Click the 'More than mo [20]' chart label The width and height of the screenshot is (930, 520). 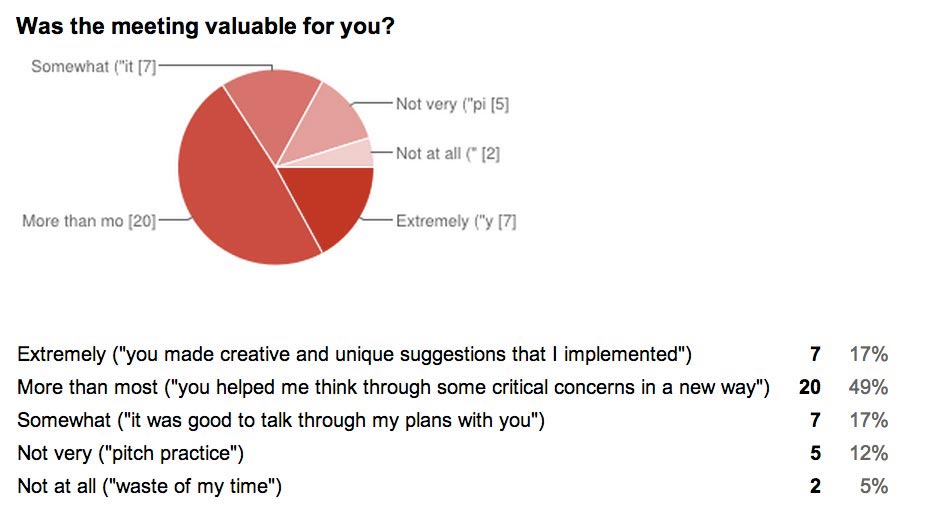(89, 221)
